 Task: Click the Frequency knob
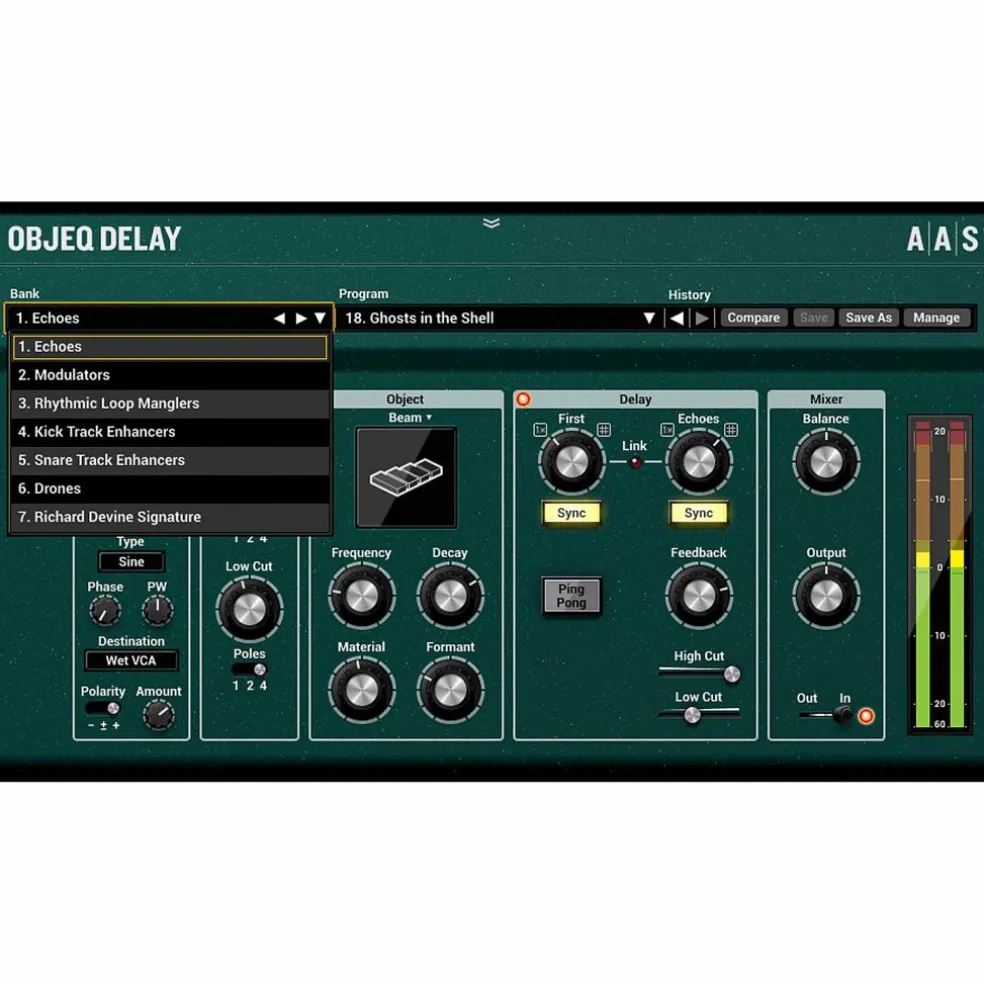tap(361, 596)
